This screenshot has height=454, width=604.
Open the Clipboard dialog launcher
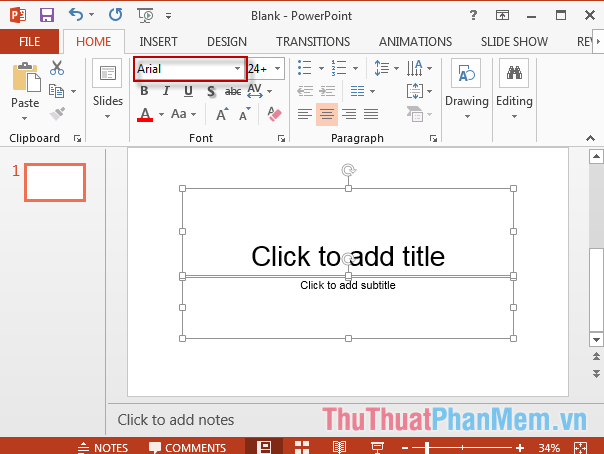(x=77, y=139)
